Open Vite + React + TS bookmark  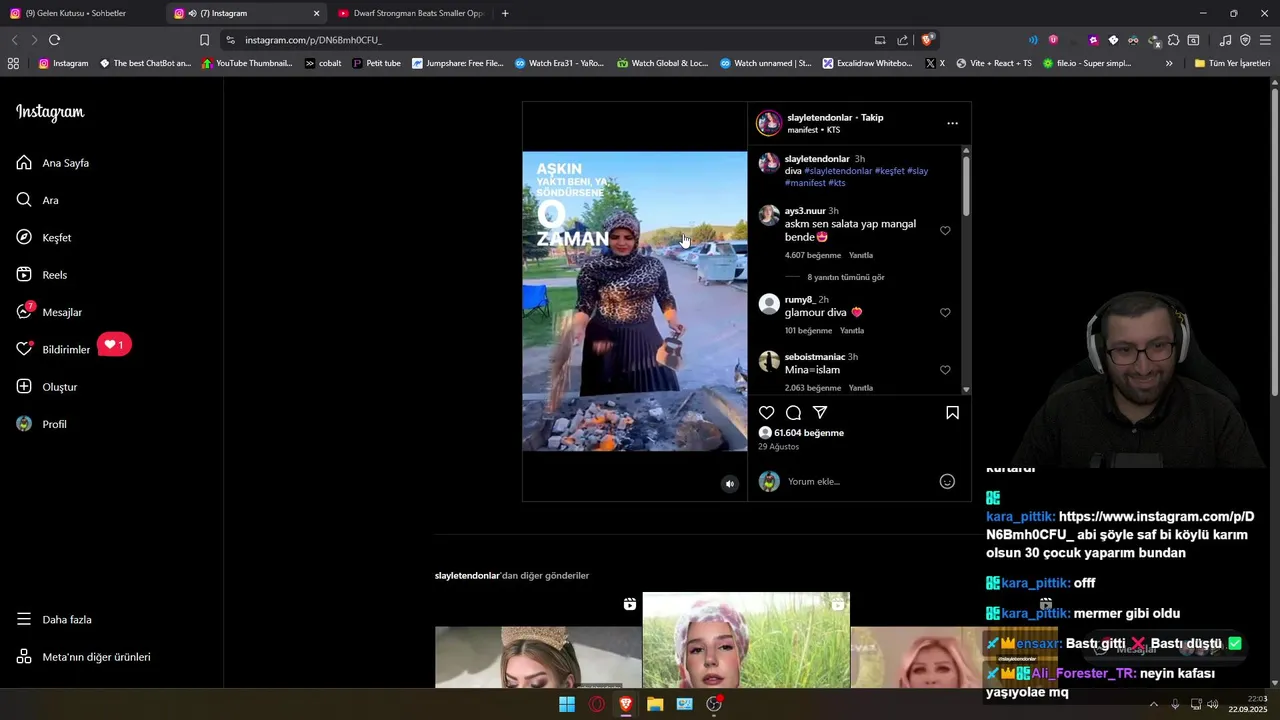(x=993, y=63)
